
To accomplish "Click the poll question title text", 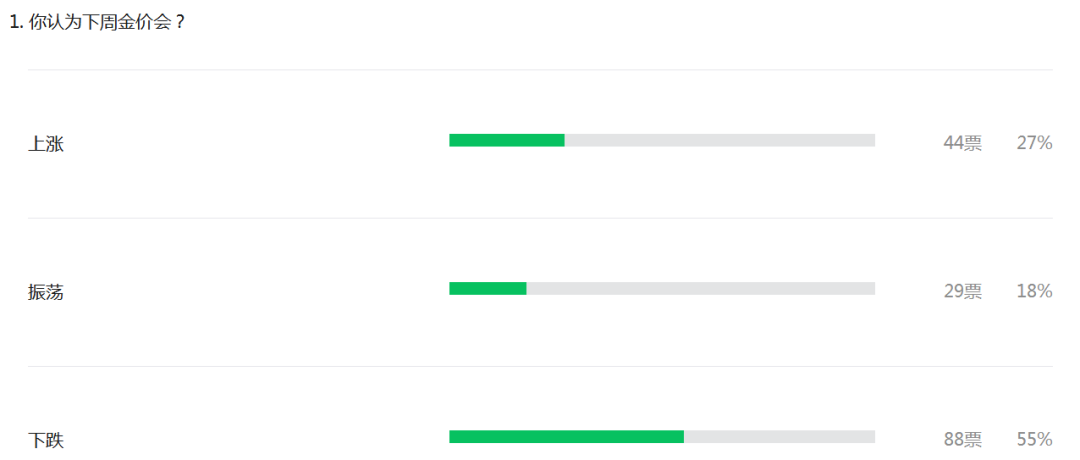I will pos(97,22).
